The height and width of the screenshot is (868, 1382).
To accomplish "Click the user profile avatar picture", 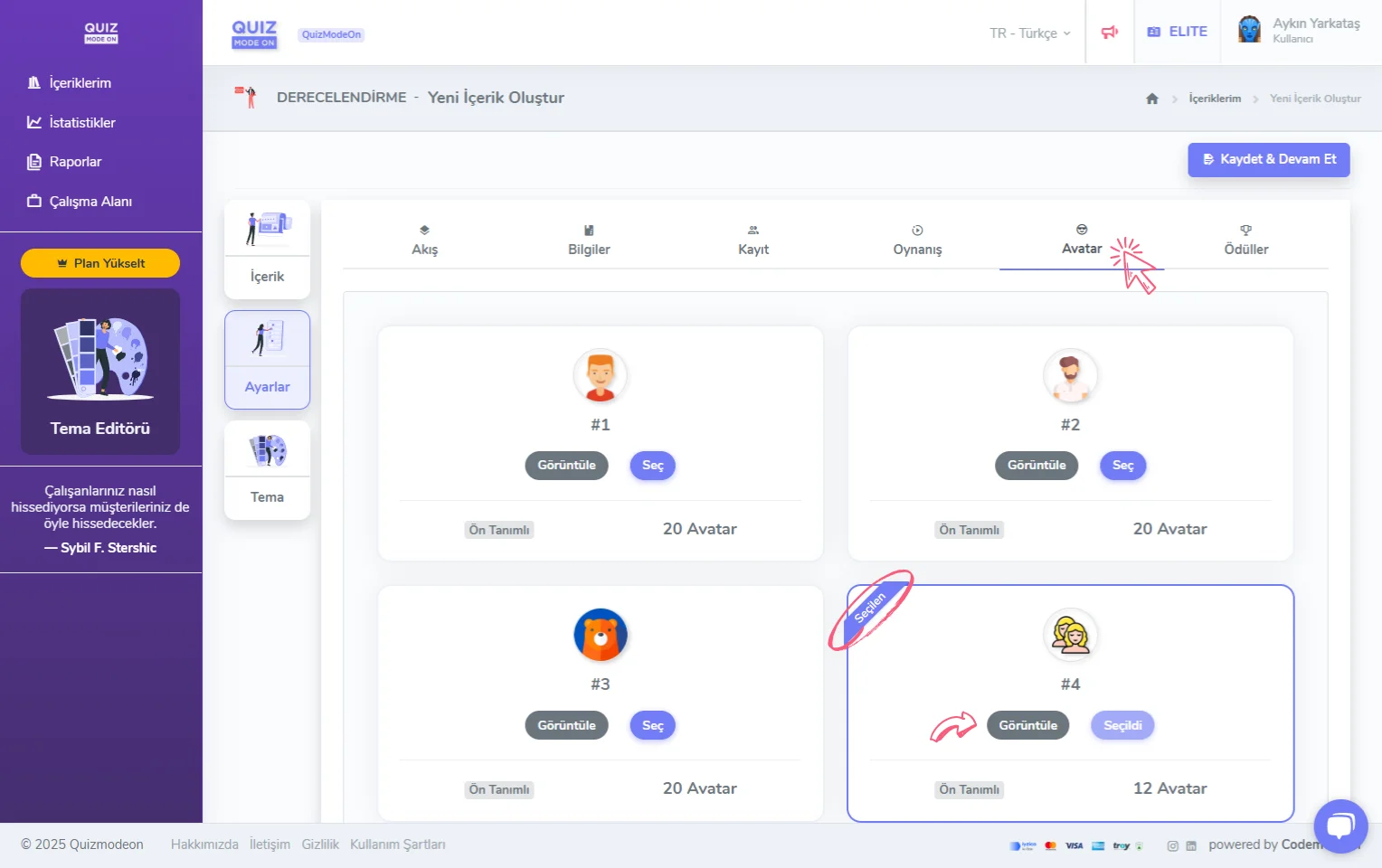I will (x=1249, y=30).
